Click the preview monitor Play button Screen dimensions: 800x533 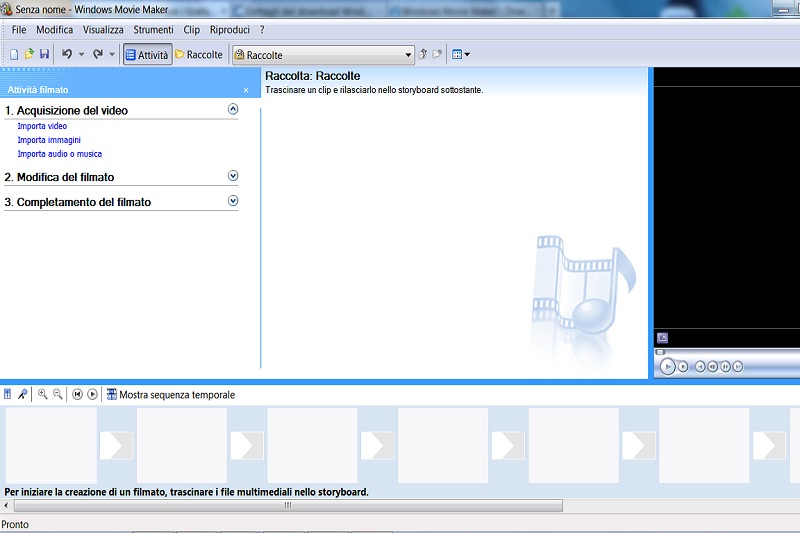pos(667,366)
